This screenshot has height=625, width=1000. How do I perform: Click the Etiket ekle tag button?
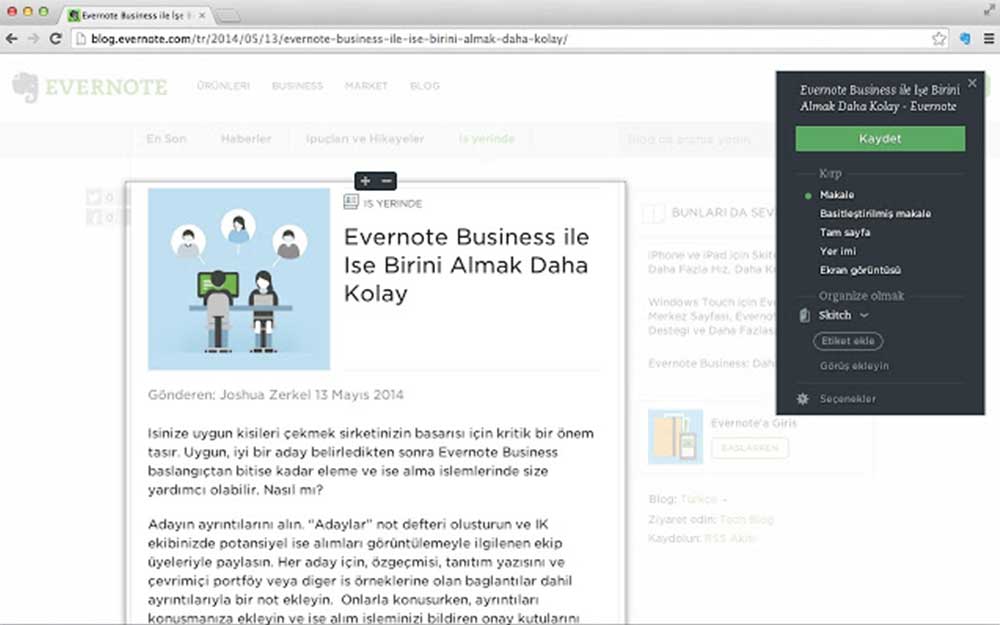pyautogui.click(x=848, y=341)
